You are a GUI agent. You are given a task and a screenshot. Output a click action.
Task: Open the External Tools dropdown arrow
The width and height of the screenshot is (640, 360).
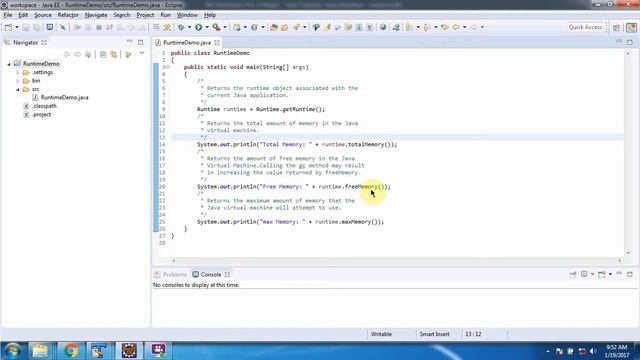click(225, 27)
